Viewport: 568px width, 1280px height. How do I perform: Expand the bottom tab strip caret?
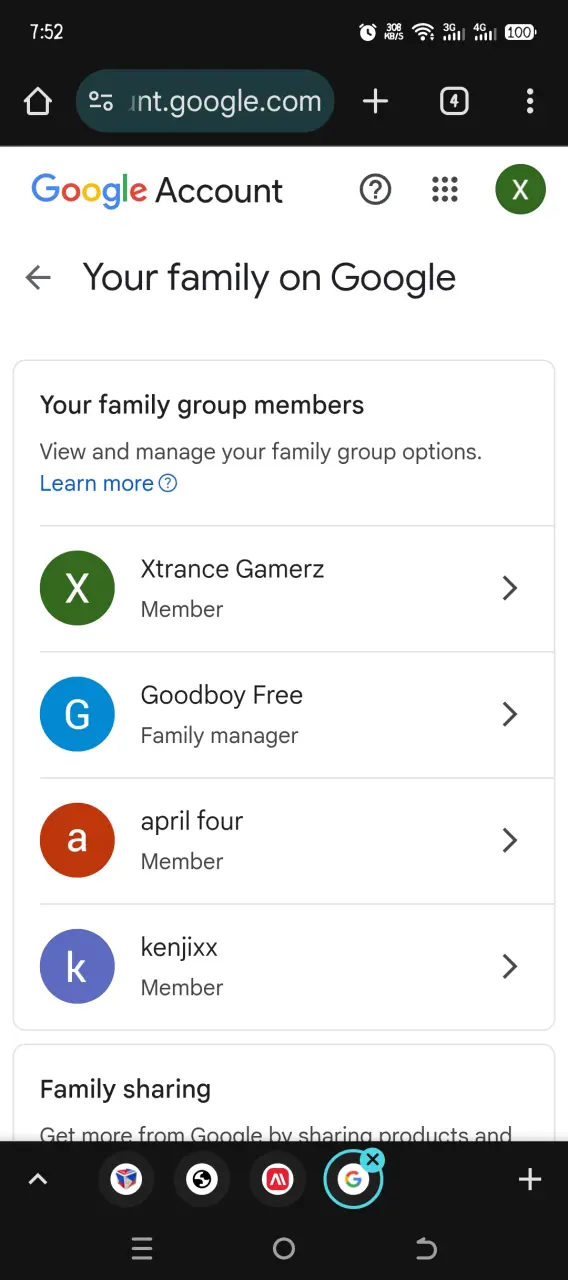tap(38, 1180)
